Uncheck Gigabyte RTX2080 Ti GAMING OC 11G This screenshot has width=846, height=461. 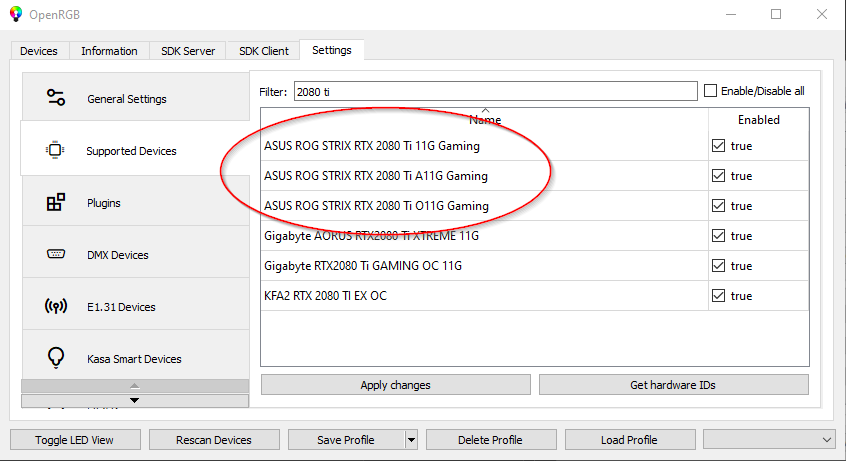point(718,266)
